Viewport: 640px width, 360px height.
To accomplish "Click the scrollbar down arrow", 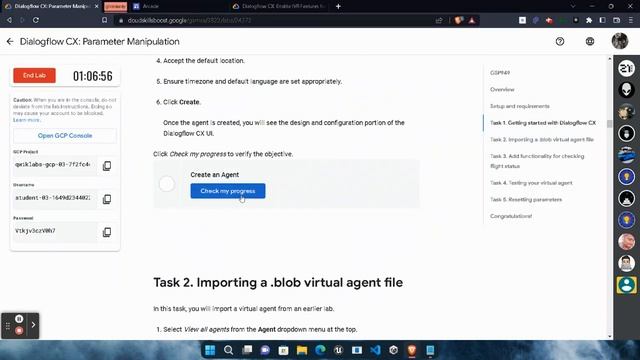I will click(610, 336).
